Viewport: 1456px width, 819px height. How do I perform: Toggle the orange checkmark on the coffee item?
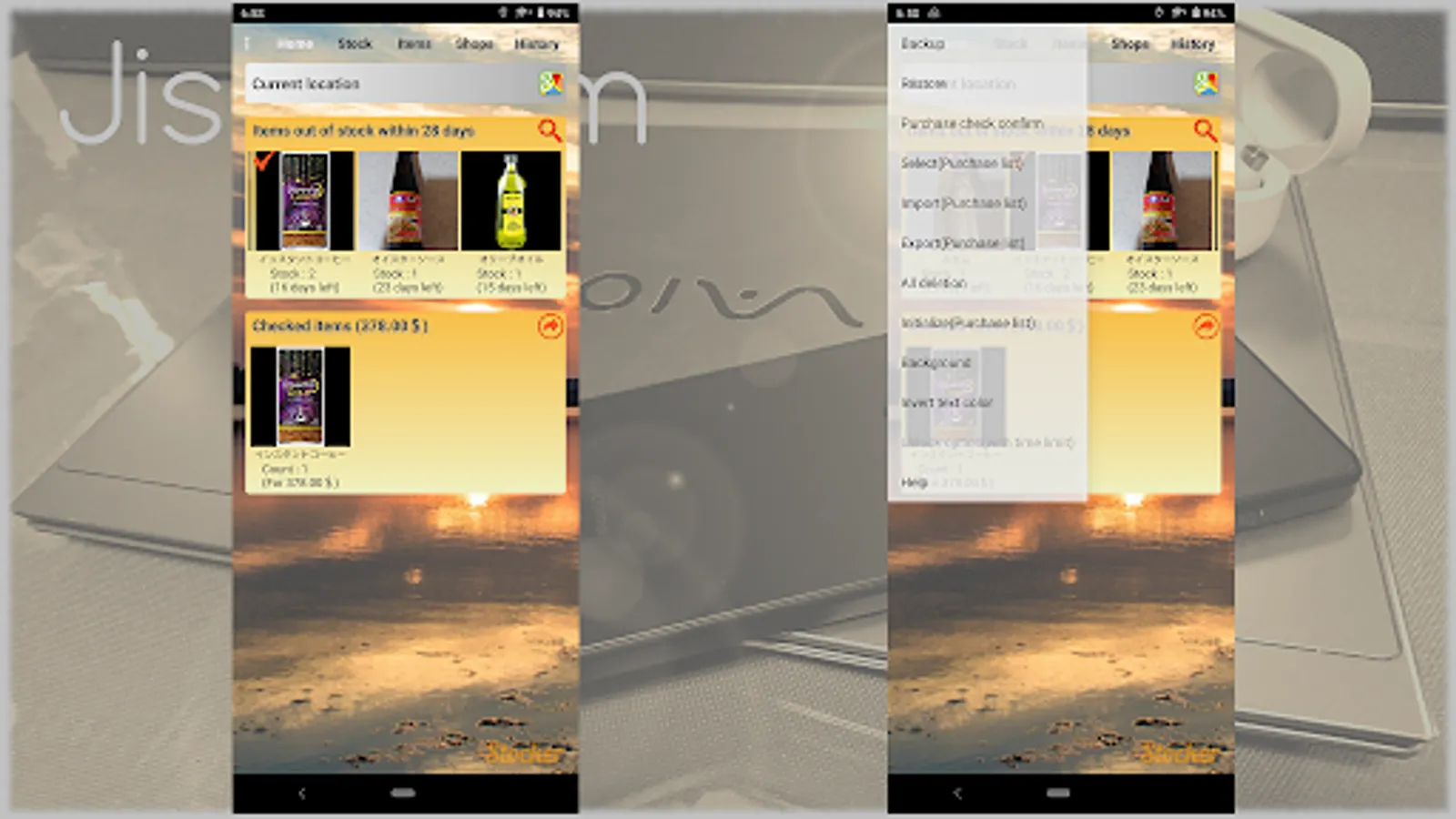pos(264,161)
